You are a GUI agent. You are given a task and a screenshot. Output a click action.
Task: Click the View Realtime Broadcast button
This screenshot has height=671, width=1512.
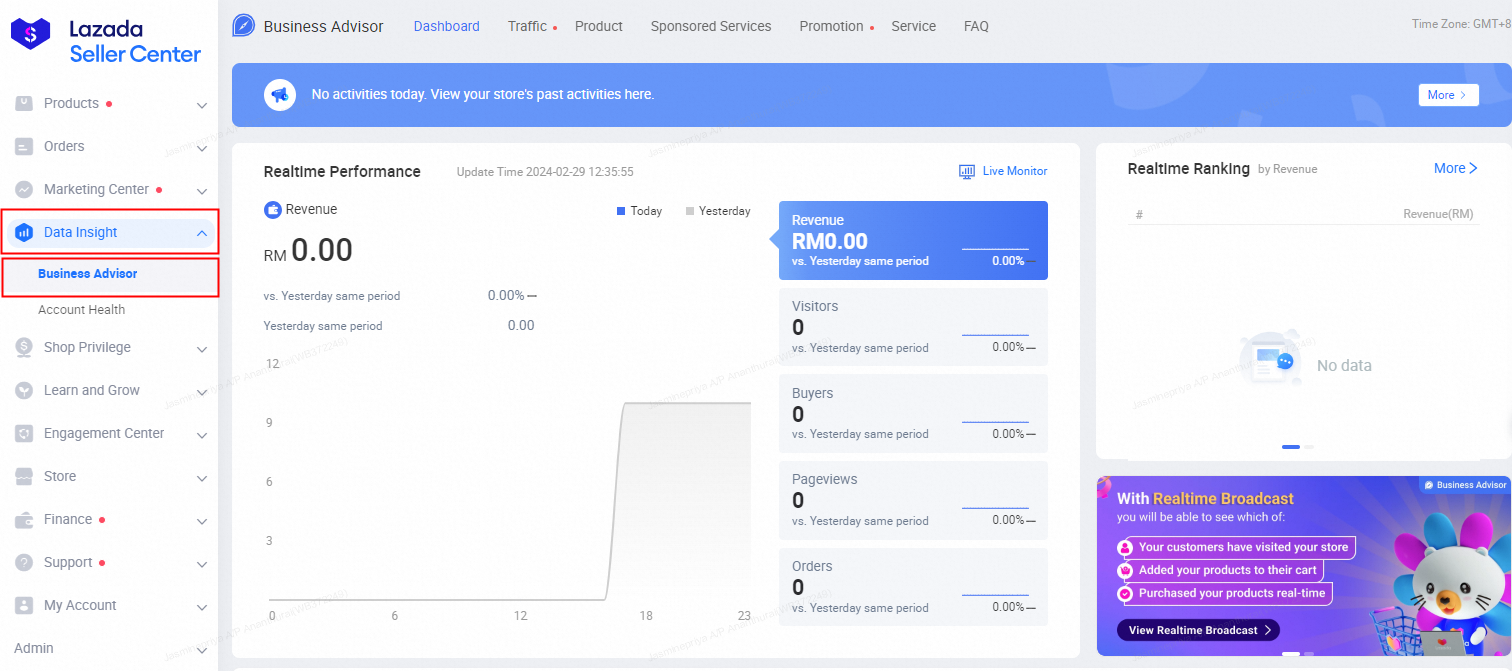(x=1197, y=630)
